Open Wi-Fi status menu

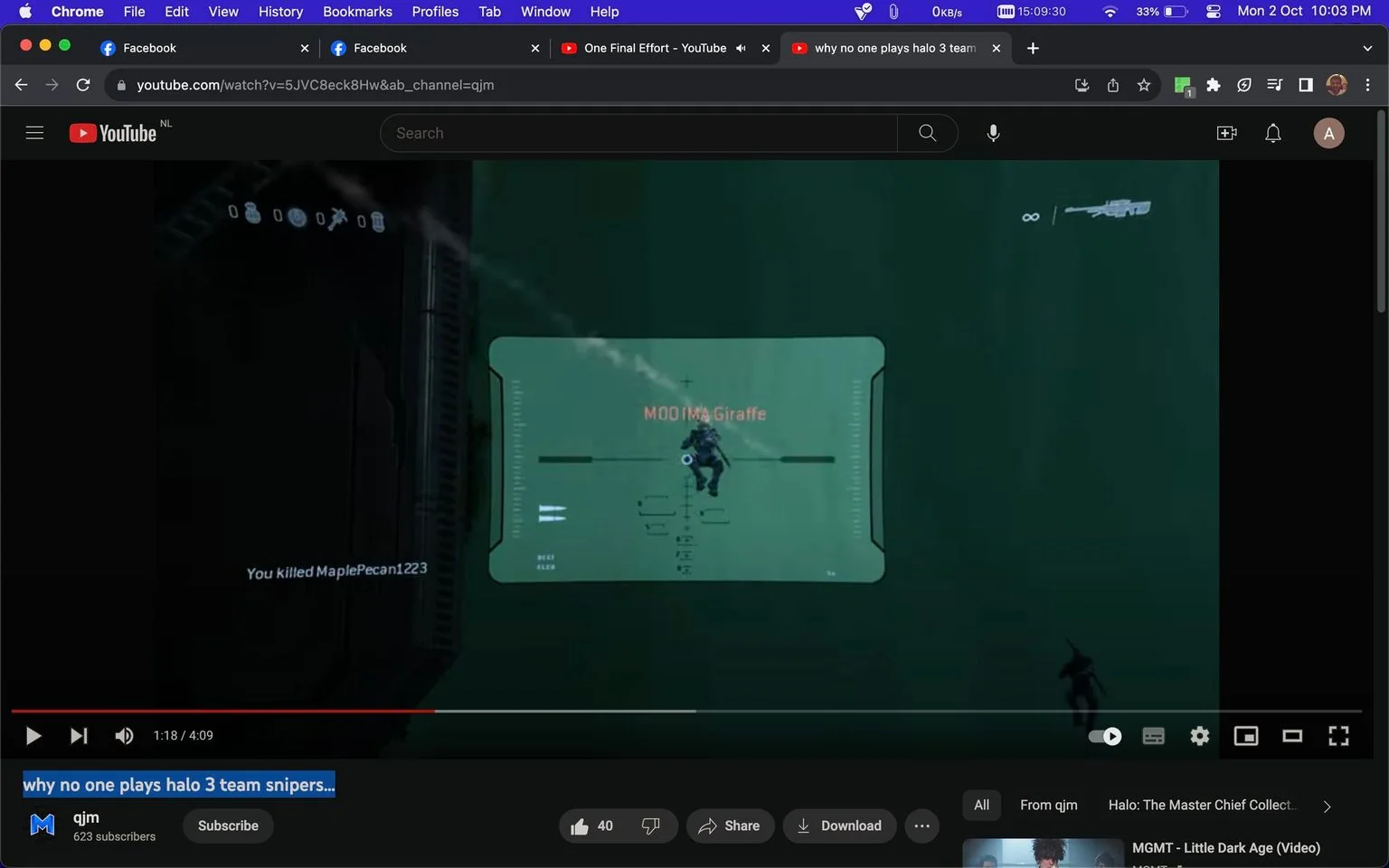(x=1110, y=12)
